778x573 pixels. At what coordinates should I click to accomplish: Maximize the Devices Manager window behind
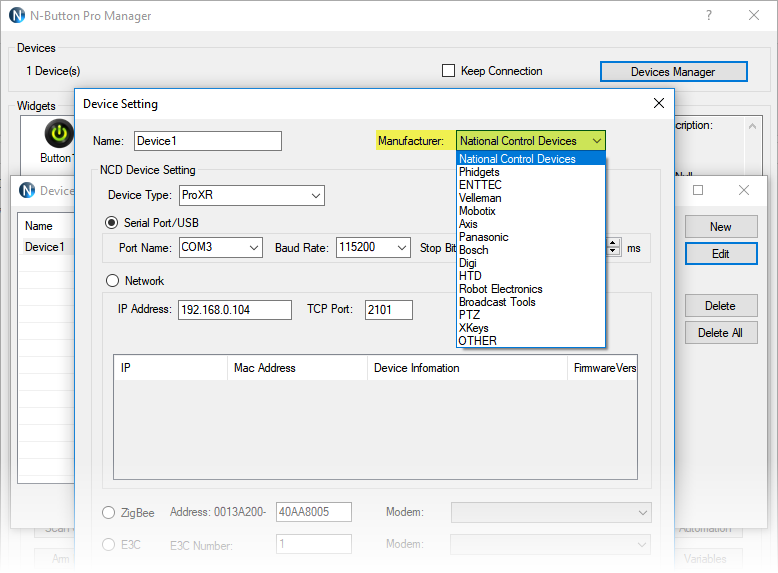[x=698, y=190]
